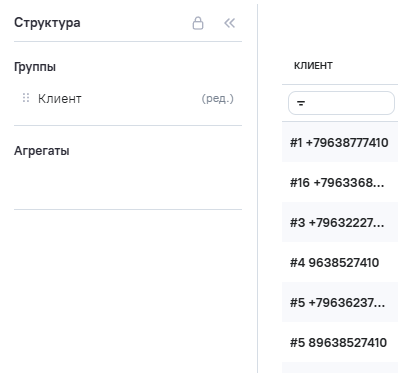Screen dimensions: 398x373
Task: Click the Структура panel title
Action: pyautogui.click(x=47, y=23)
